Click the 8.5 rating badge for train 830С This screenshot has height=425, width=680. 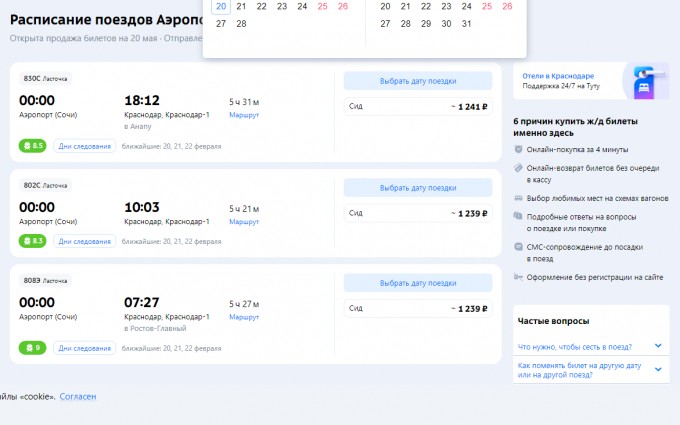click(x=33, y=146)
